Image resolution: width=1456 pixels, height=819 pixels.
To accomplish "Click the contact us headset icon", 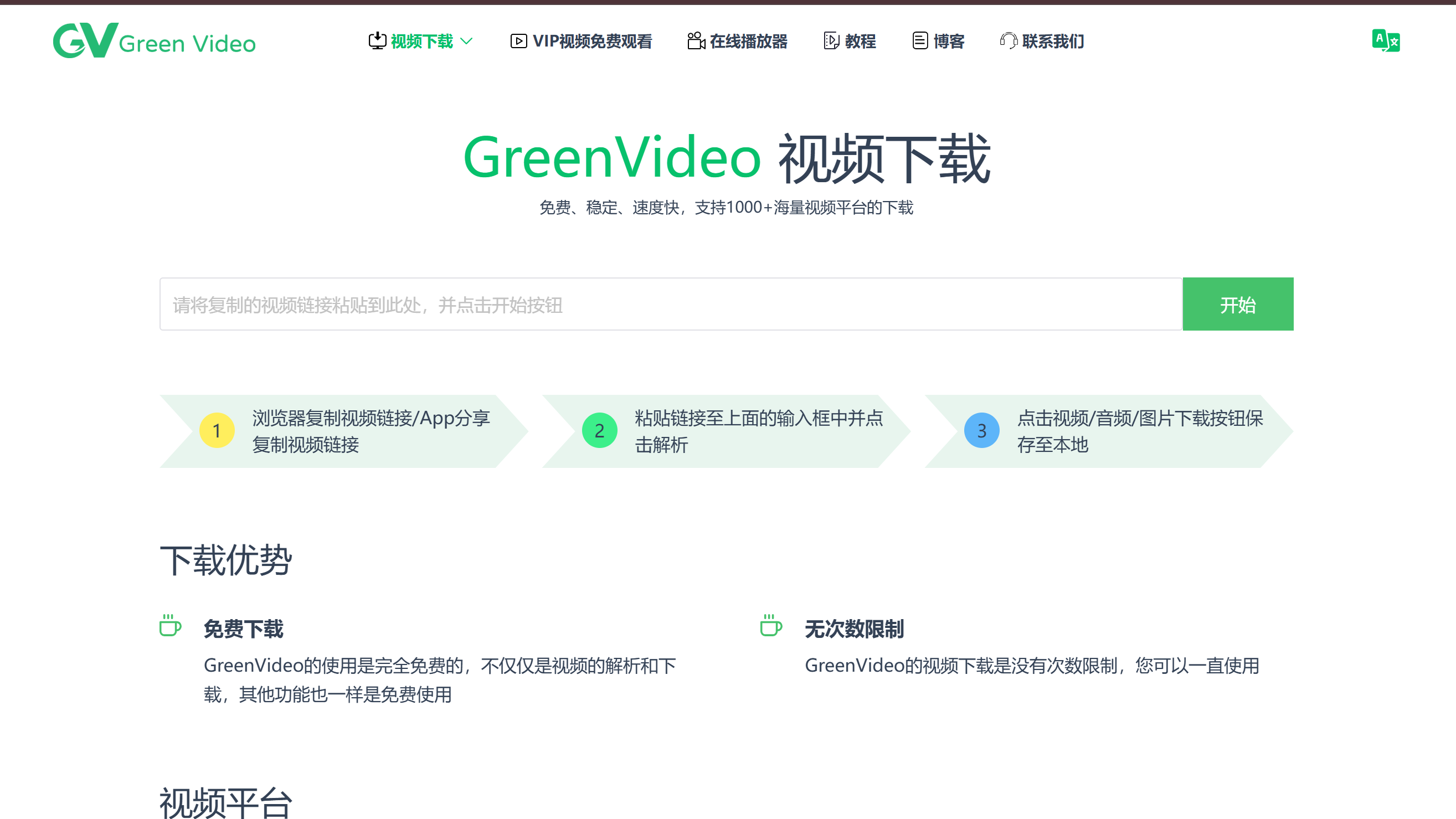I will (1009, 40).
